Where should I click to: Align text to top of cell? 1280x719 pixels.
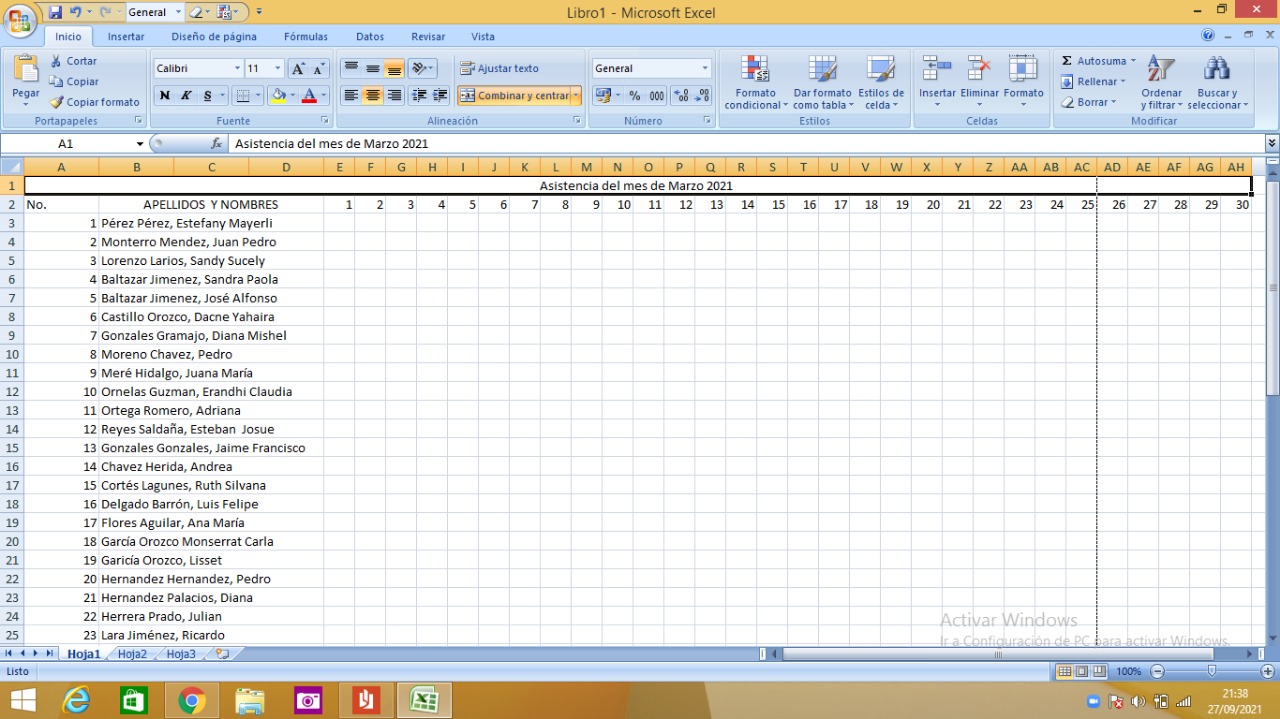[351, 69]
